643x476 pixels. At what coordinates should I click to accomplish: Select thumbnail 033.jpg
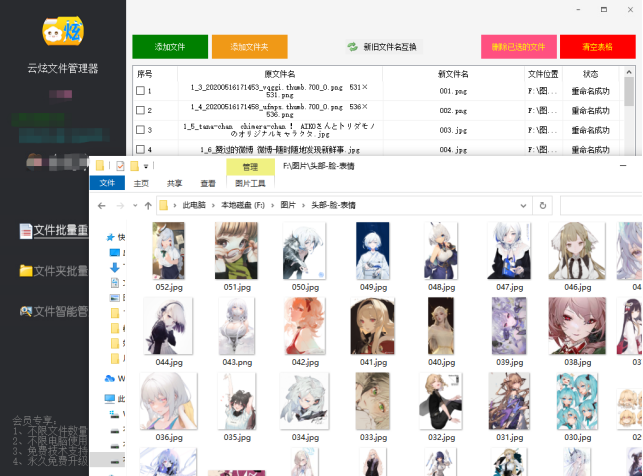[372, 401]
